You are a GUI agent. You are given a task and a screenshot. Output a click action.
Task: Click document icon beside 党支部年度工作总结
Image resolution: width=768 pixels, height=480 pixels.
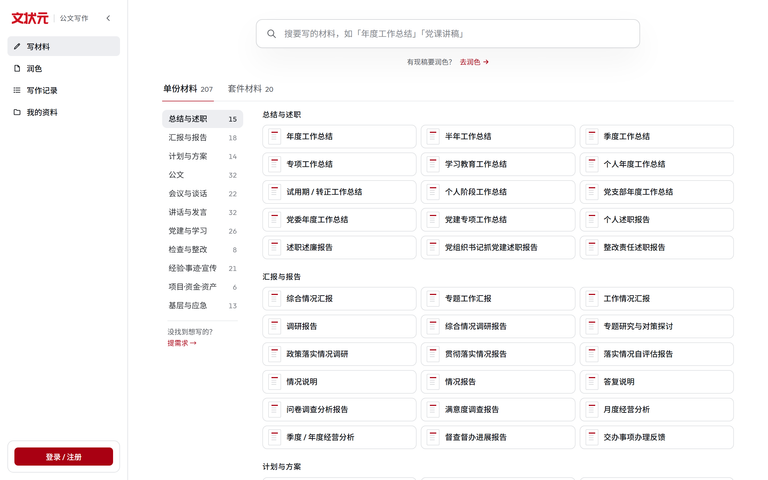click(x=592, y=192)
